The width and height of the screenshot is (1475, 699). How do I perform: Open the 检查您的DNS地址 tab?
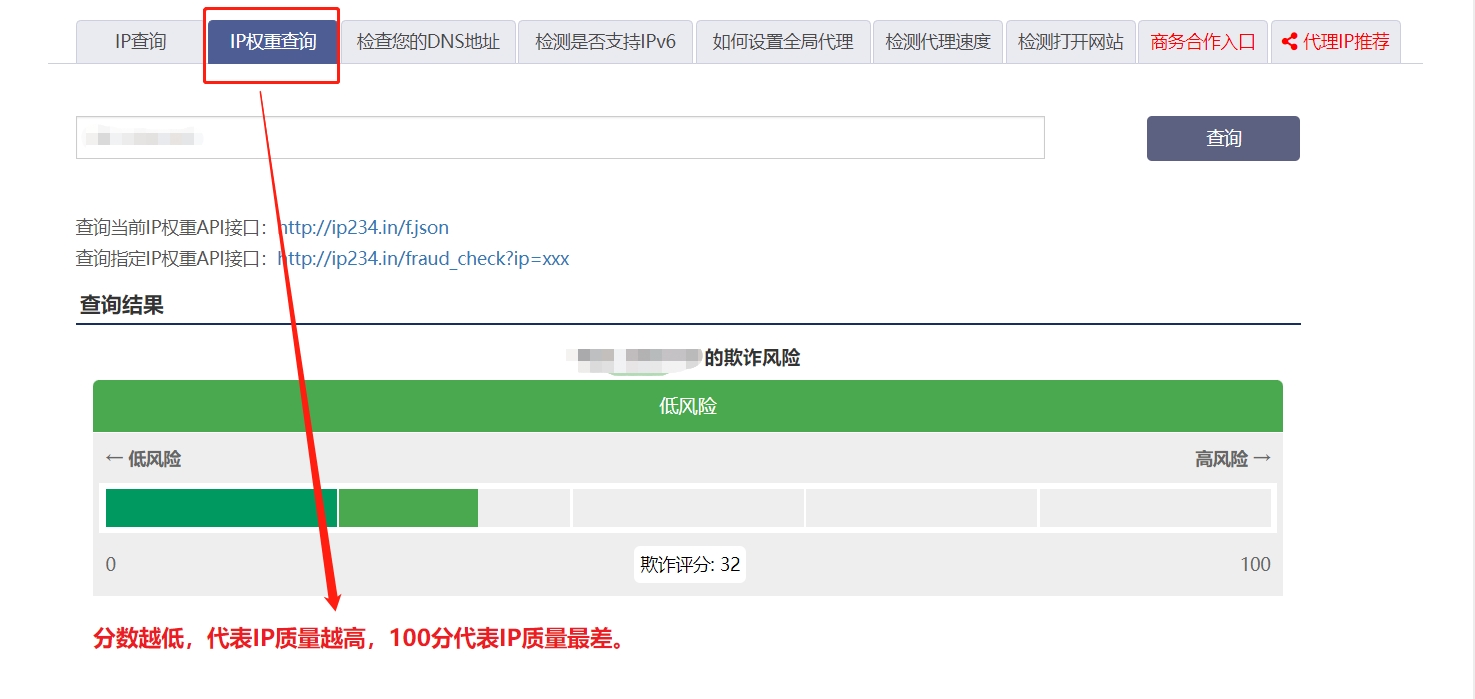428,42
